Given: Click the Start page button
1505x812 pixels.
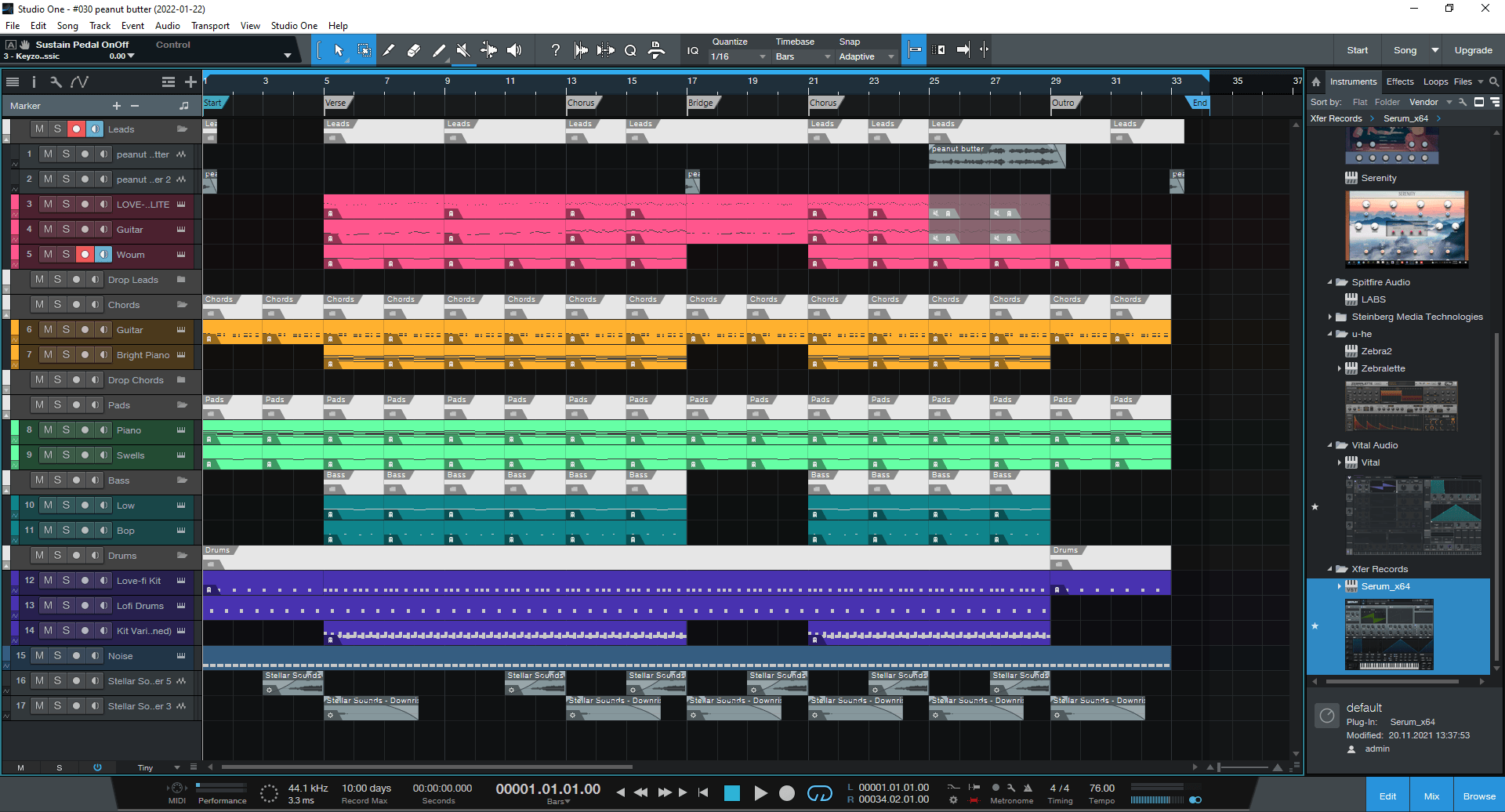Looking at the screenshot, I should click(x=1357, y=50).
